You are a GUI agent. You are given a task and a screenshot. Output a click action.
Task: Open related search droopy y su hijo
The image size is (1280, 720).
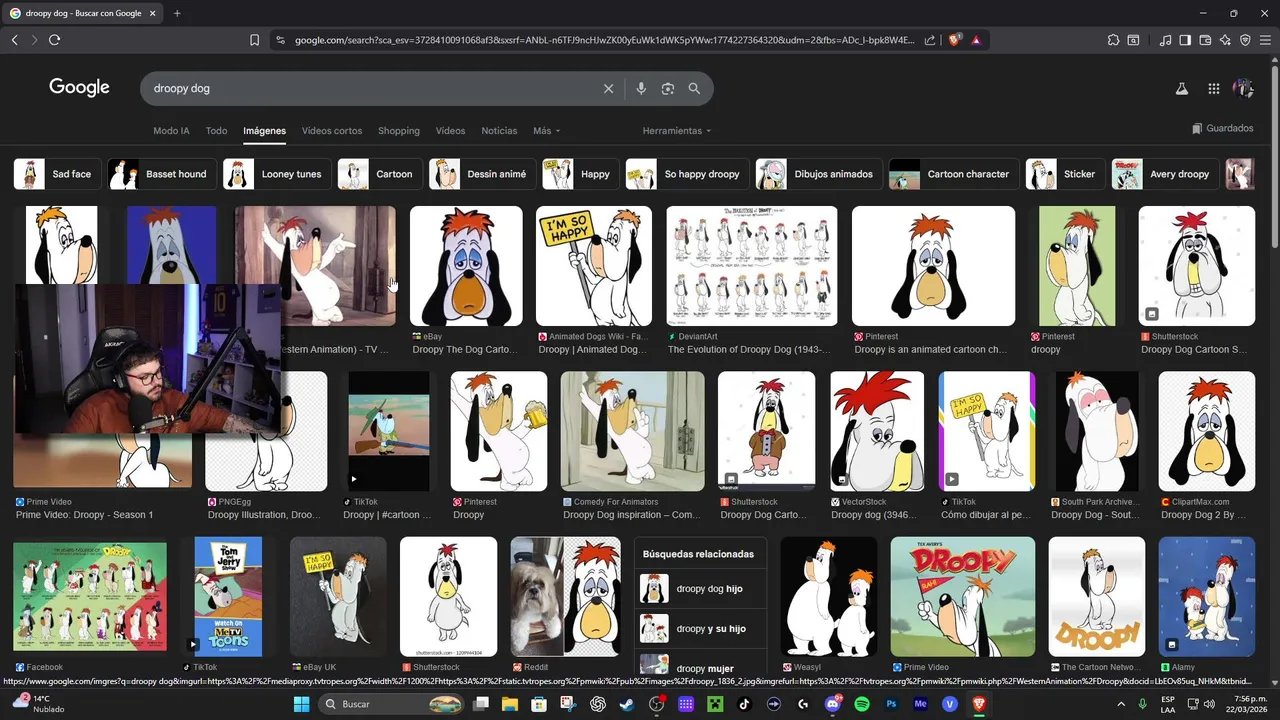coord(700,629)
